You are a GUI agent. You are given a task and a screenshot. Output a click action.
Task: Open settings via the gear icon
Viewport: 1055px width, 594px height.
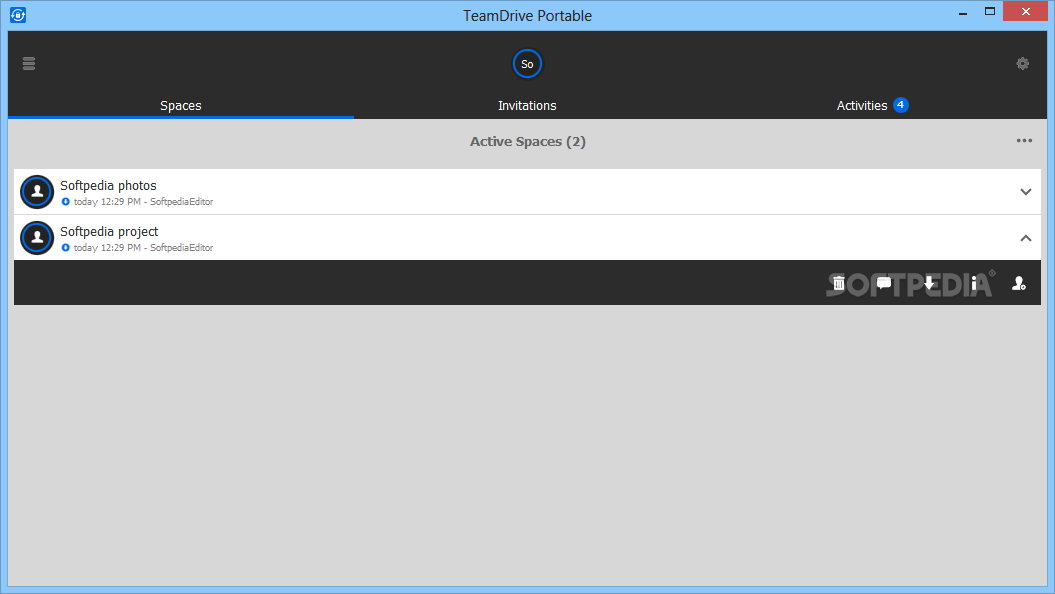pos(1023,63)
